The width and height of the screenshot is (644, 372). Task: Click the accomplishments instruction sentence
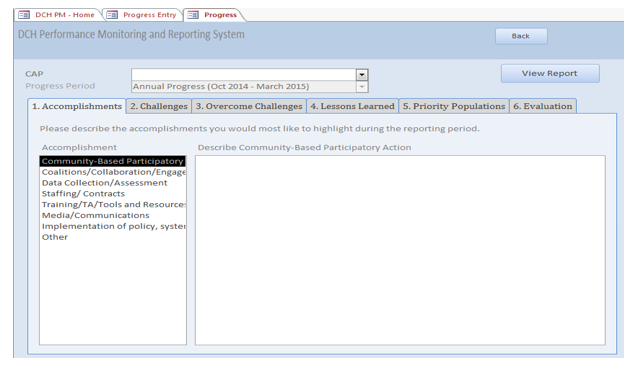(x=260, y=129)
